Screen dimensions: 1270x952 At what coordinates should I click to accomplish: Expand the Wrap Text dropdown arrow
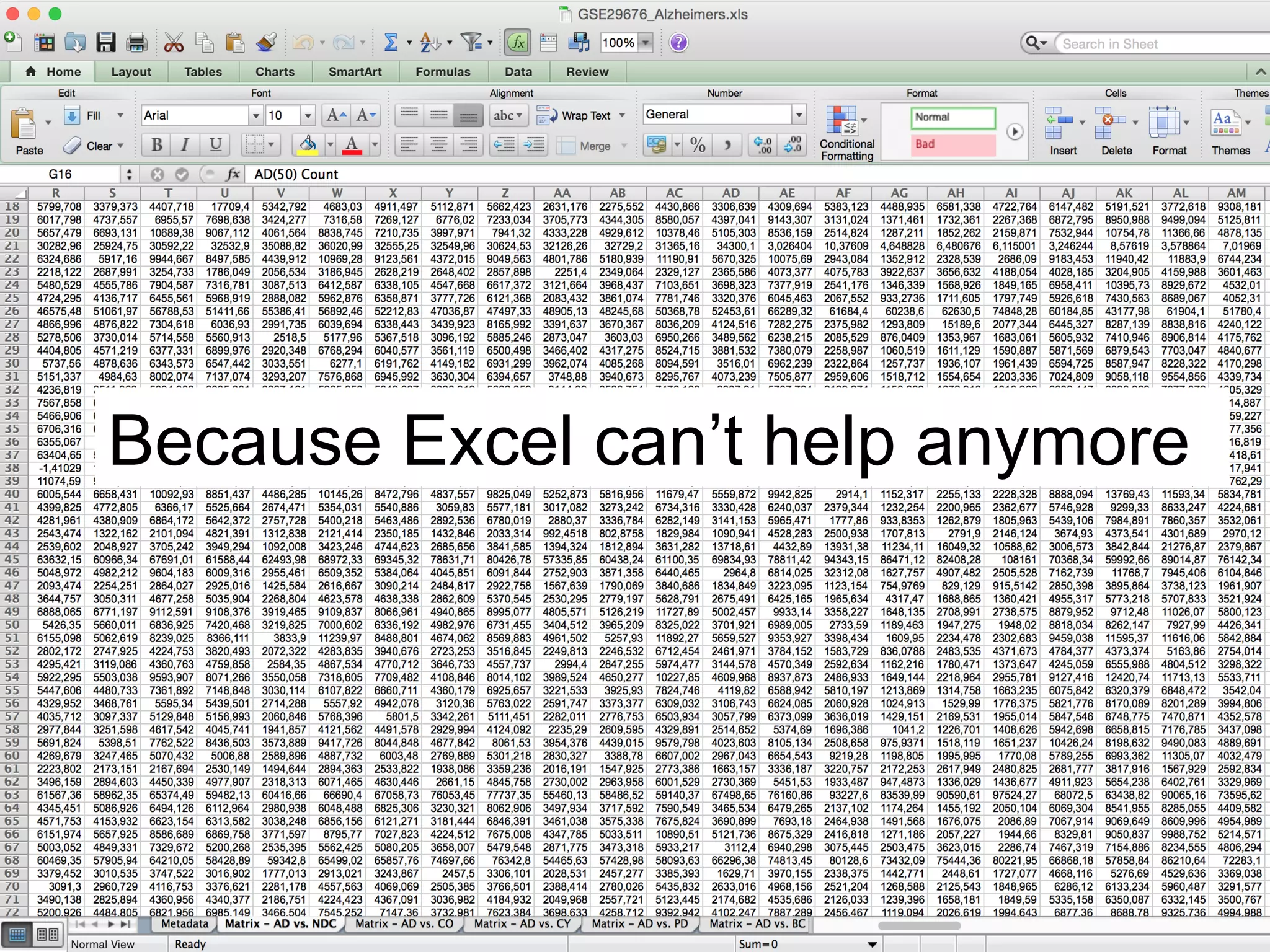[x=622, y=115]
